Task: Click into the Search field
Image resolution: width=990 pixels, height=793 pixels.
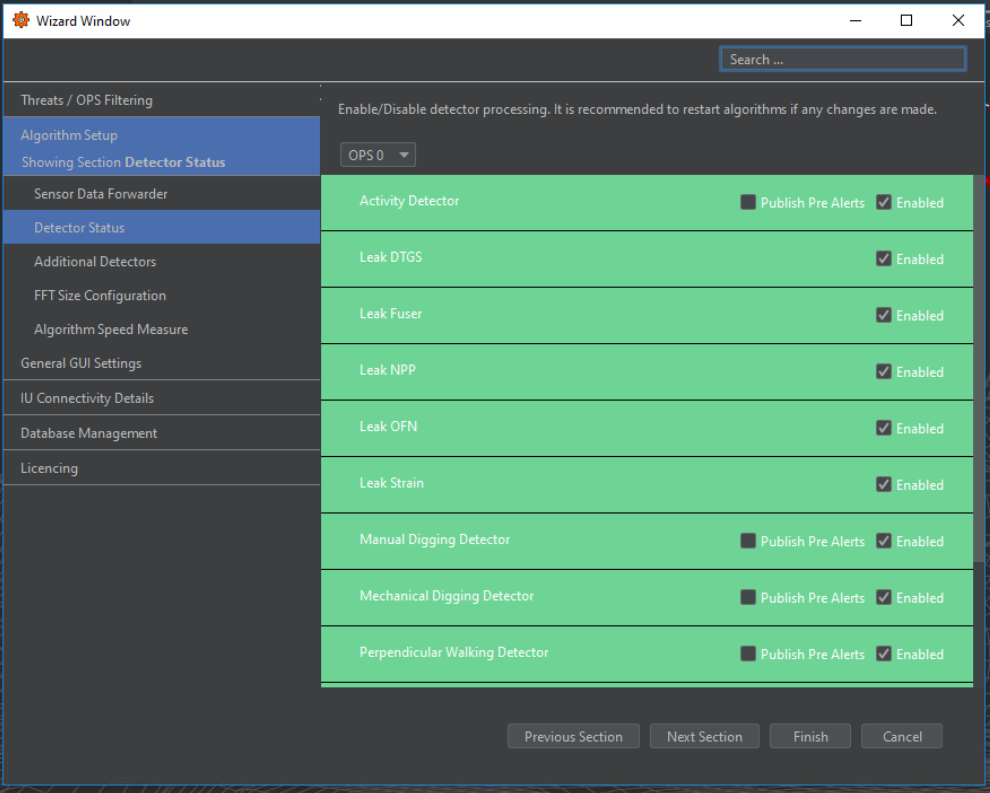Action: [842, 60]
